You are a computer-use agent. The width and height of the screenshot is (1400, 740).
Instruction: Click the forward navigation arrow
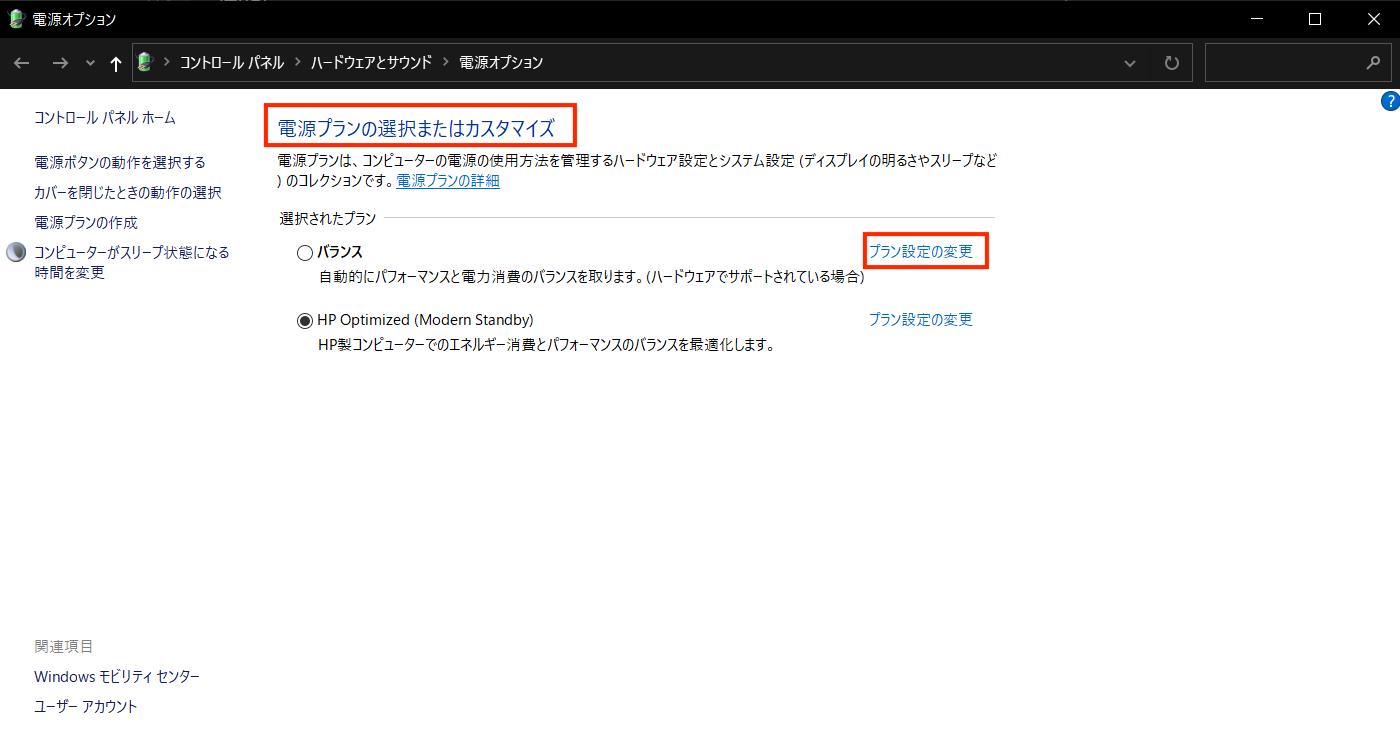[x=59, y=62]
